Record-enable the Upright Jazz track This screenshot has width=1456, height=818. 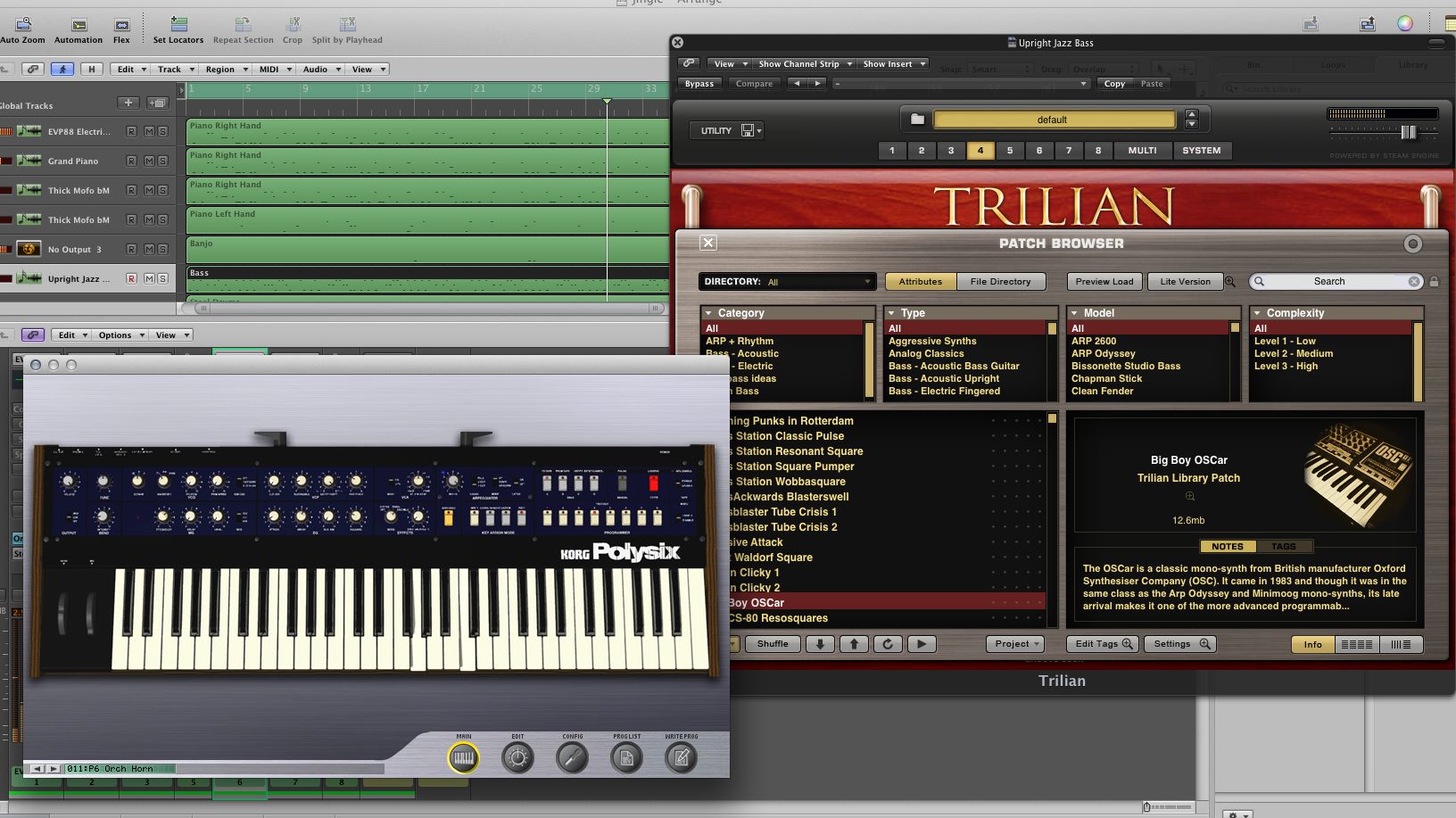click(x=131, y=278)
